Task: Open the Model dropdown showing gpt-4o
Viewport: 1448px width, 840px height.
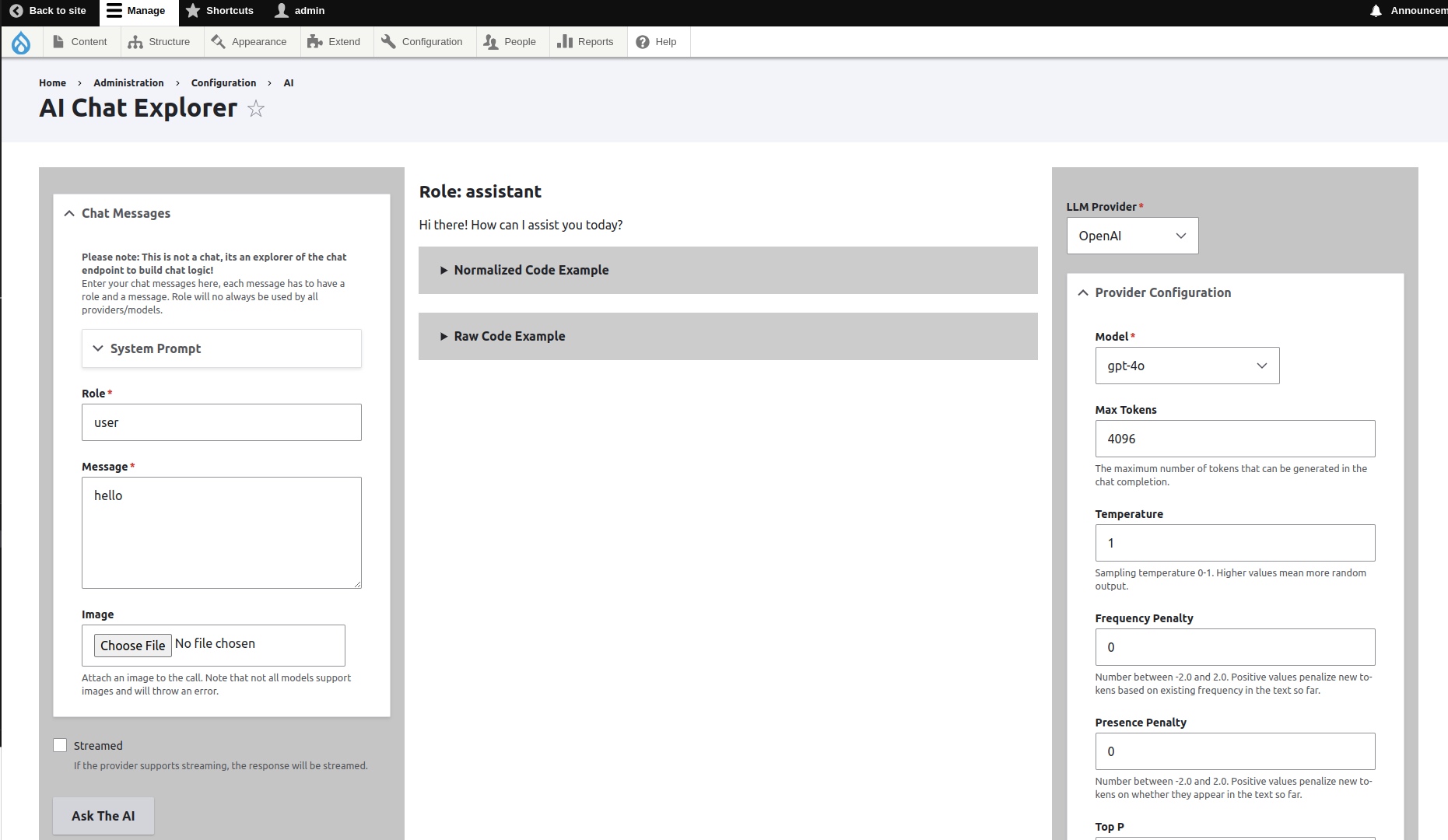Action: (x=1187, y=366)
